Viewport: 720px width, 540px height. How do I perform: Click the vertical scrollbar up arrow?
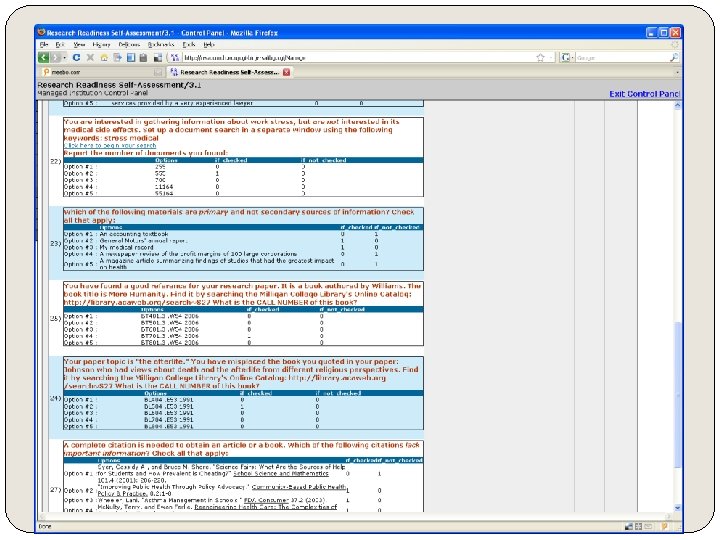point(677,105)
